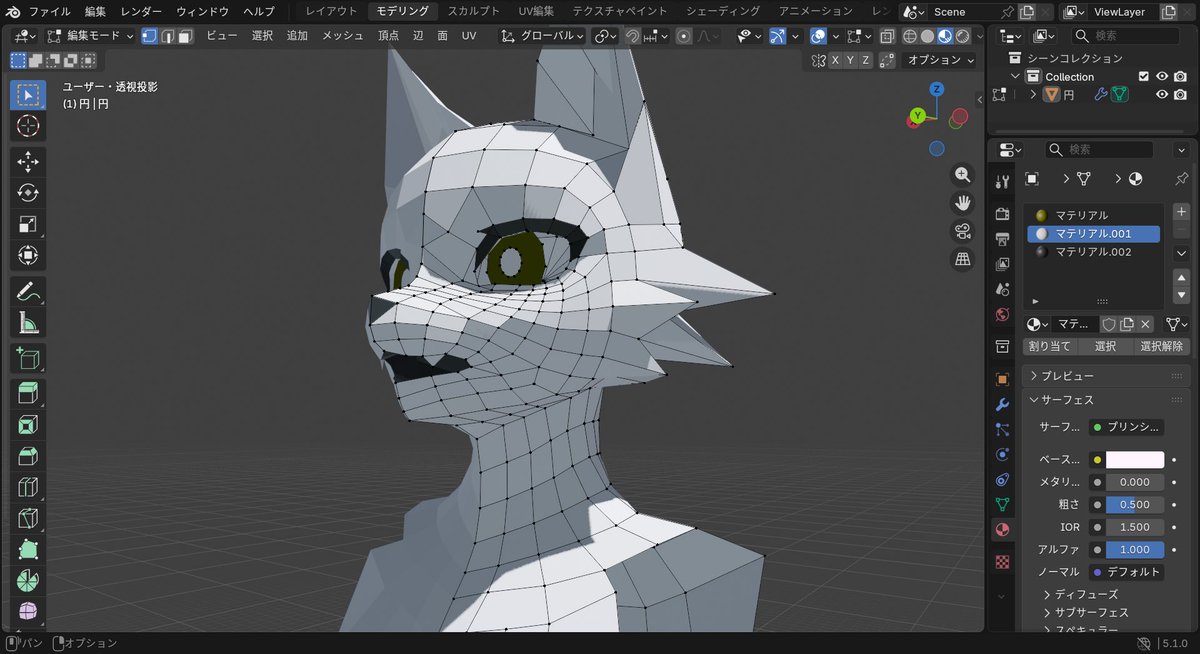
Task: Switch to UV編集 workspace tab
Action: coord(536,11)
